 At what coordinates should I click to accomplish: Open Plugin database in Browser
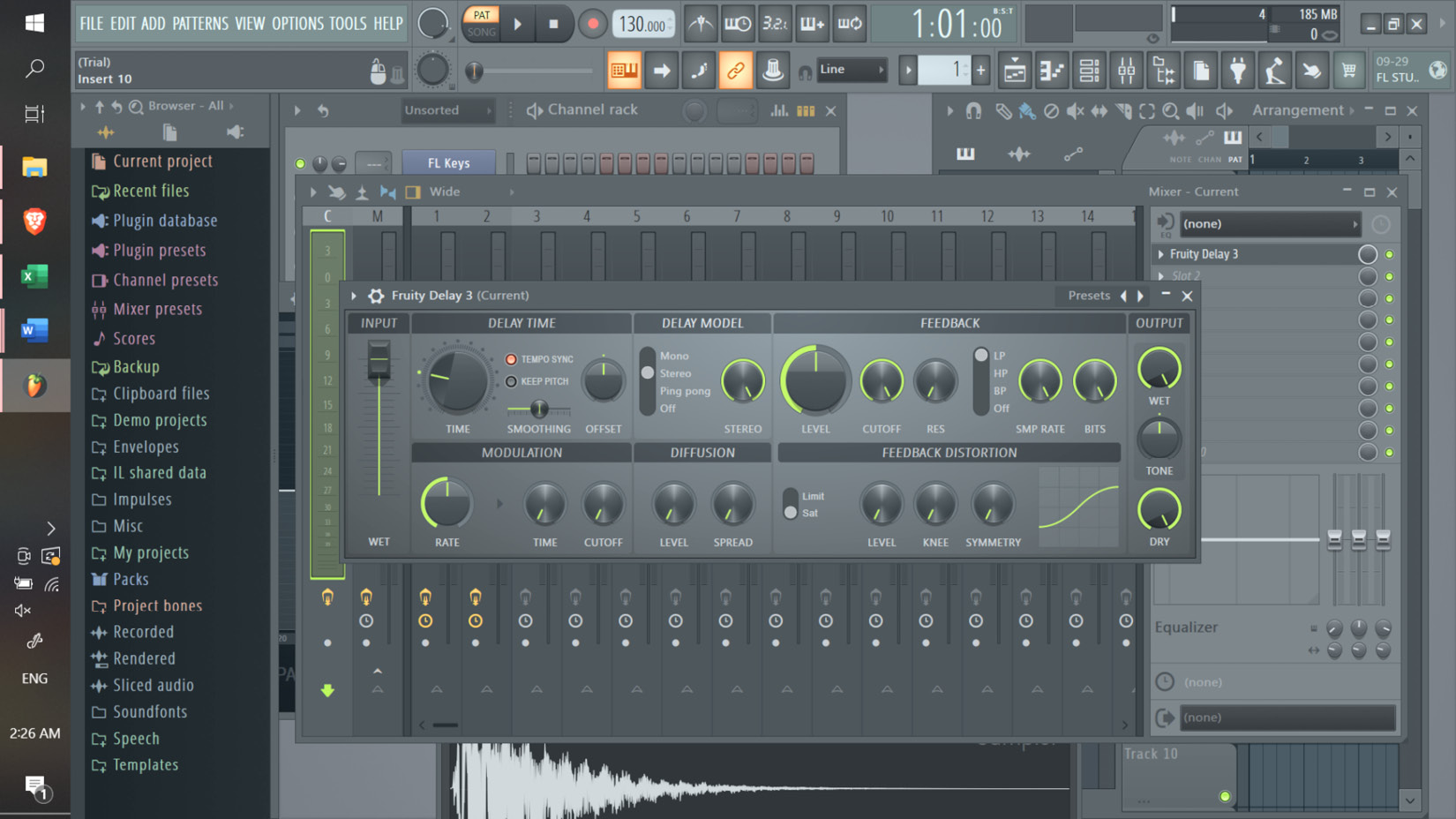(164, 221)
